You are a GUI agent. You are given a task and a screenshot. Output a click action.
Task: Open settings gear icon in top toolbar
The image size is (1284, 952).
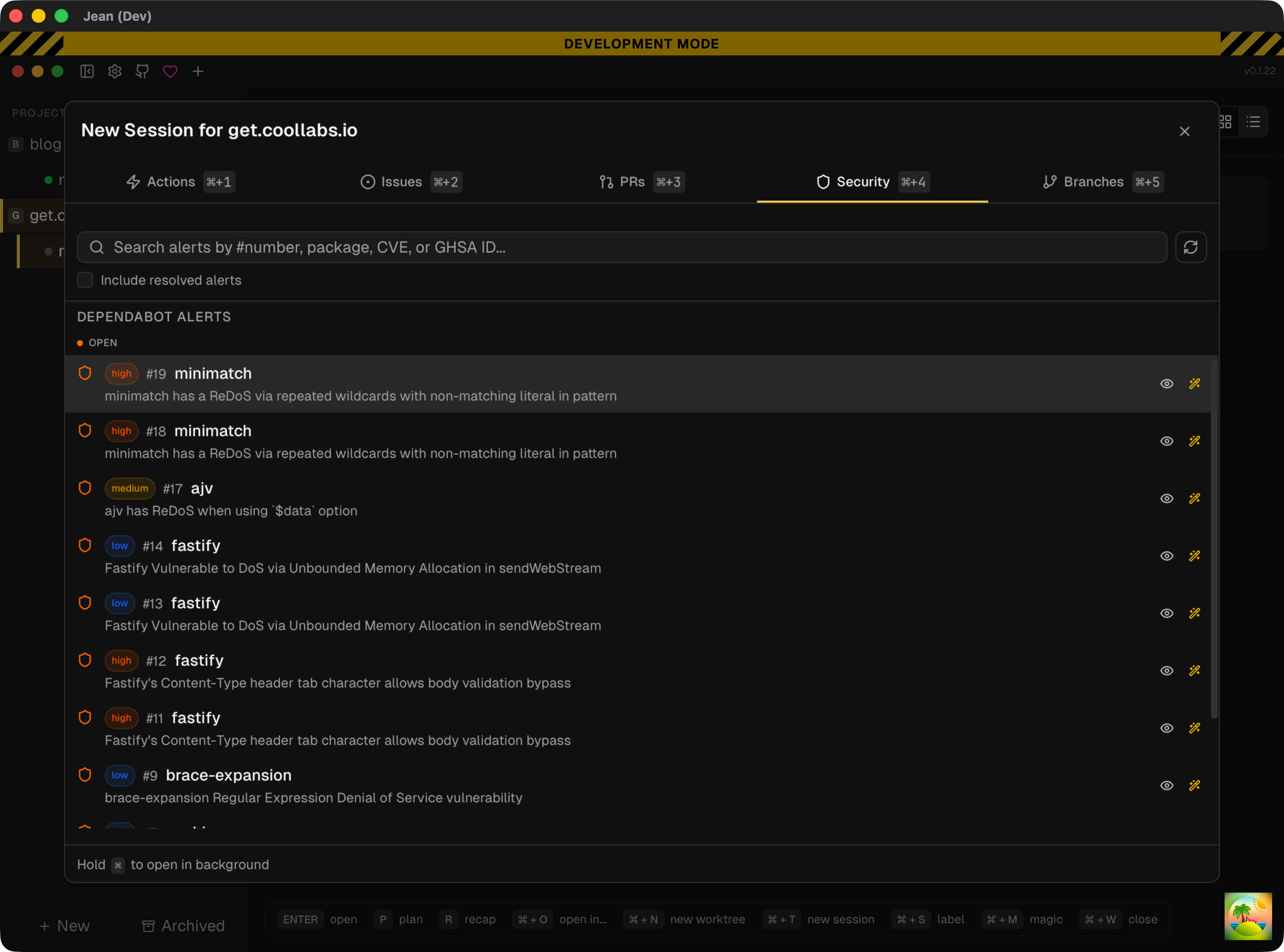point(115,71)
